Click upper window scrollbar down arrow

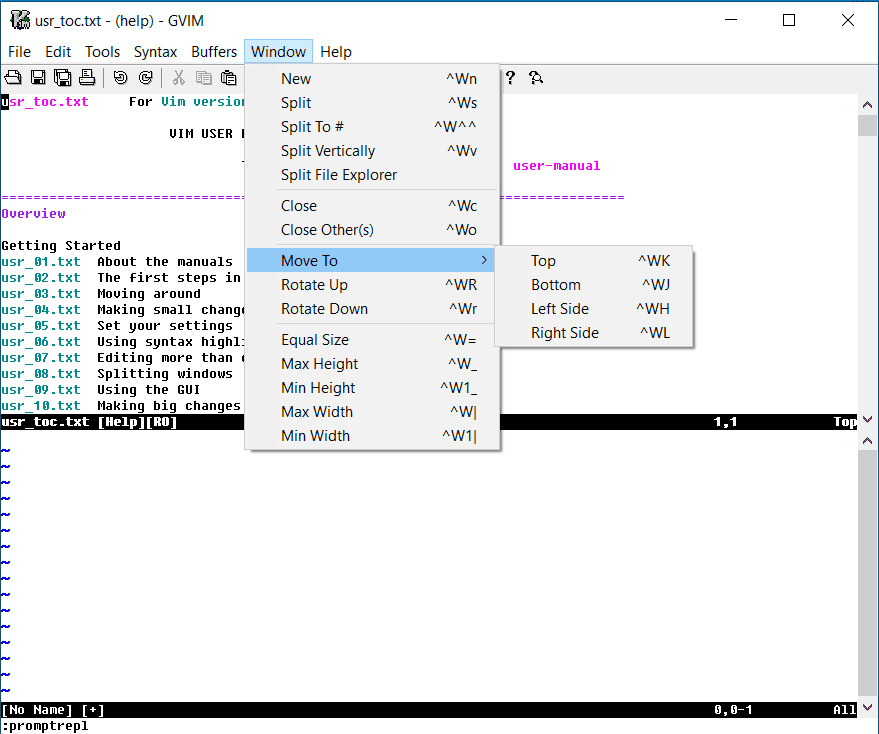[x=867, y=419]
